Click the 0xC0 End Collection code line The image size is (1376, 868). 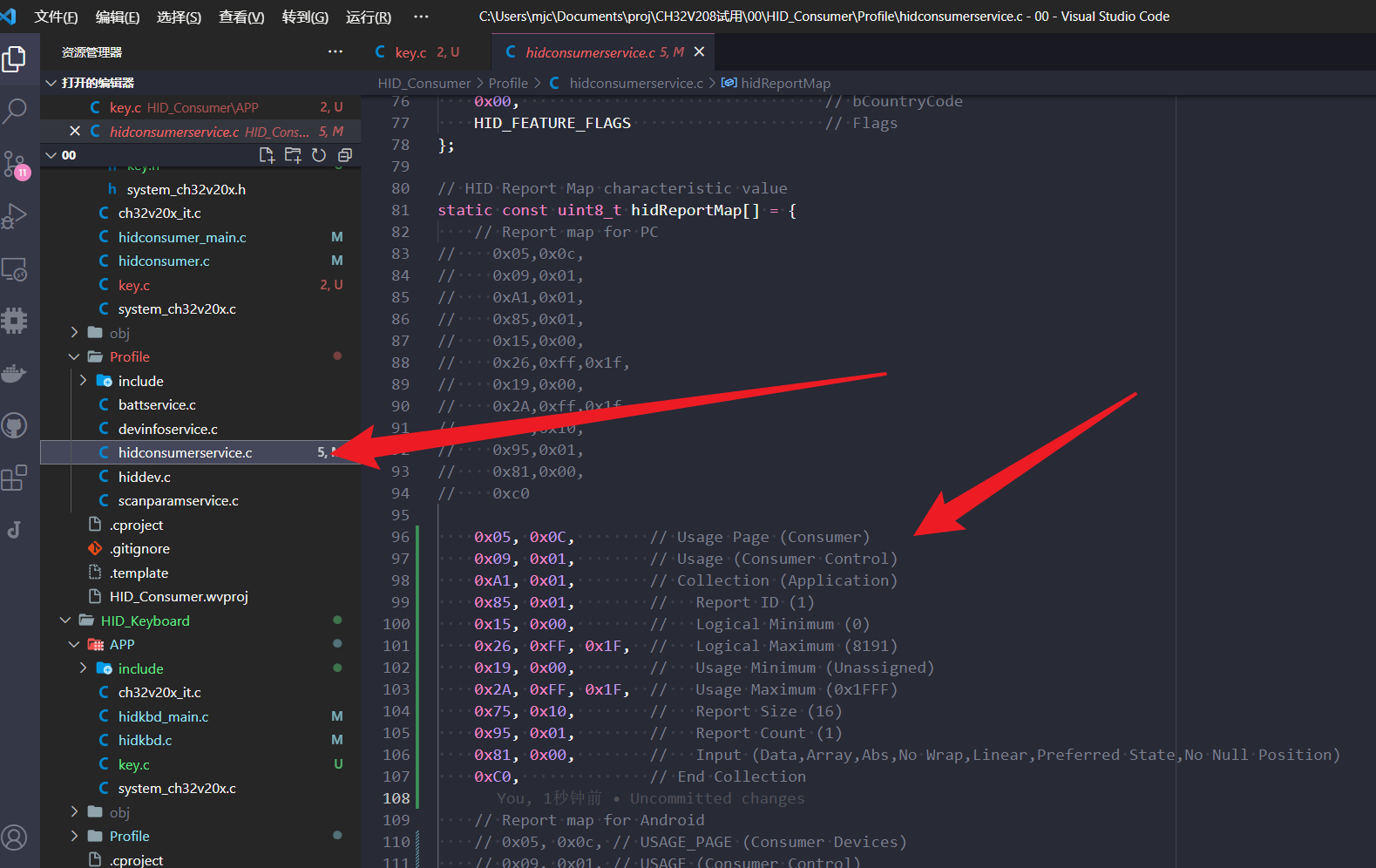pyautogui.click(x=640, y=776)
